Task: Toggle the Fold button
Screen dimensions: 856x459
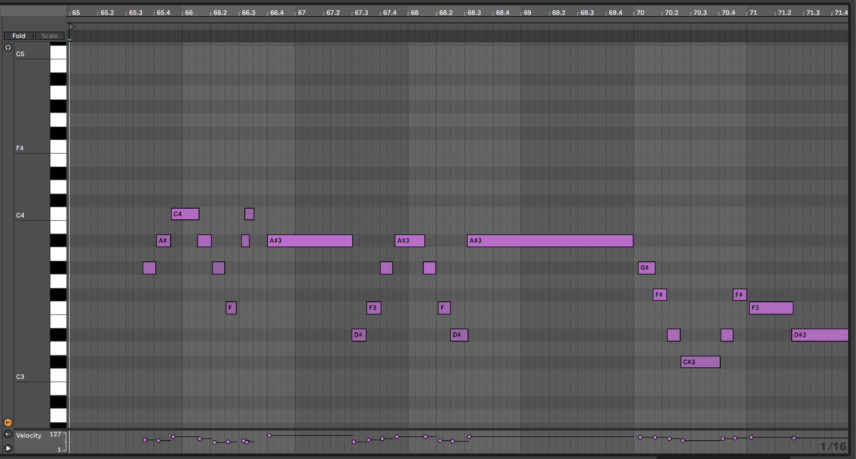Action: 19,36
